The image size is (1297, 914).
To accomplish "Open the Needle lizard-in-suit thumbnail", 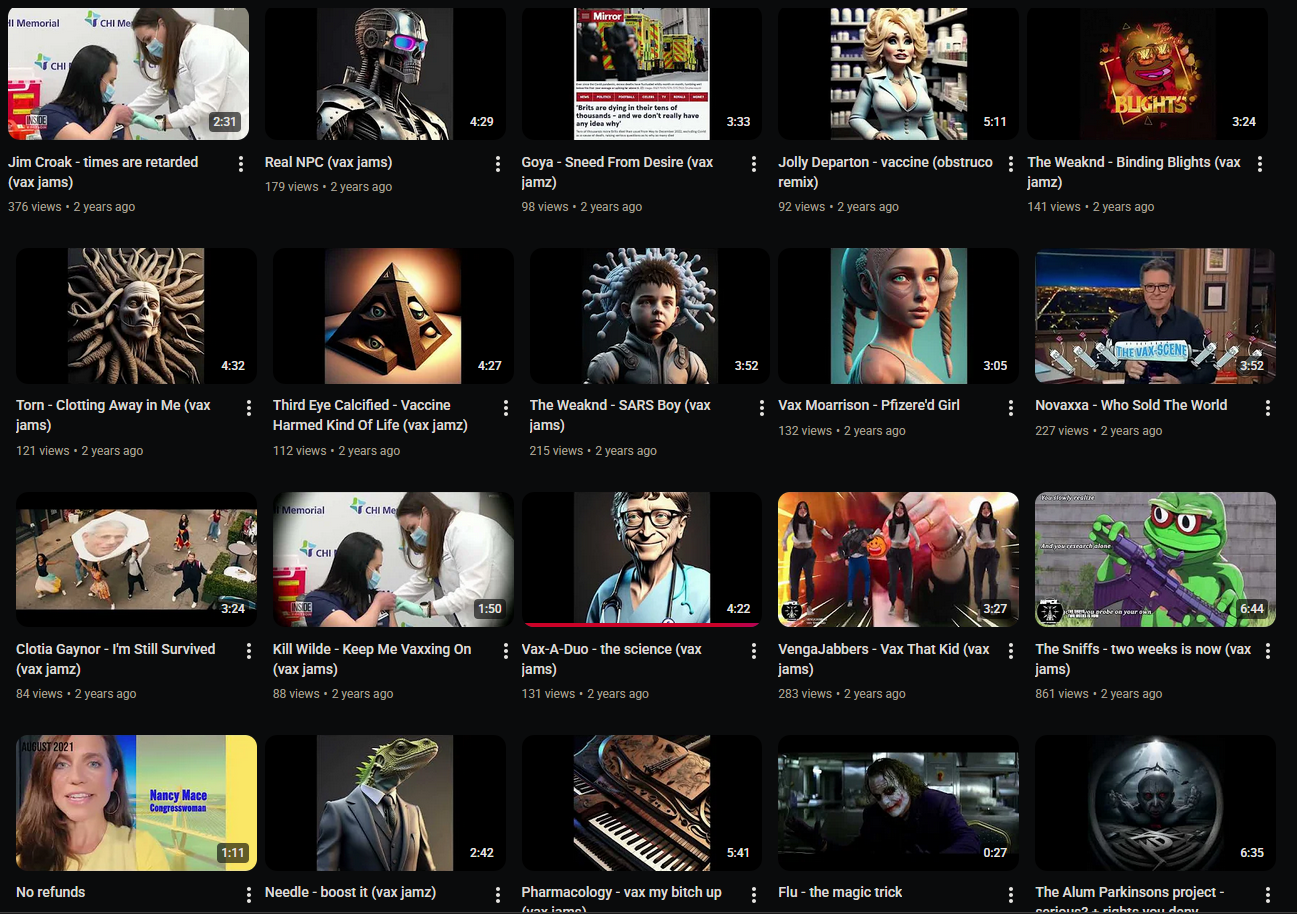I will click(x=385, y=803).
